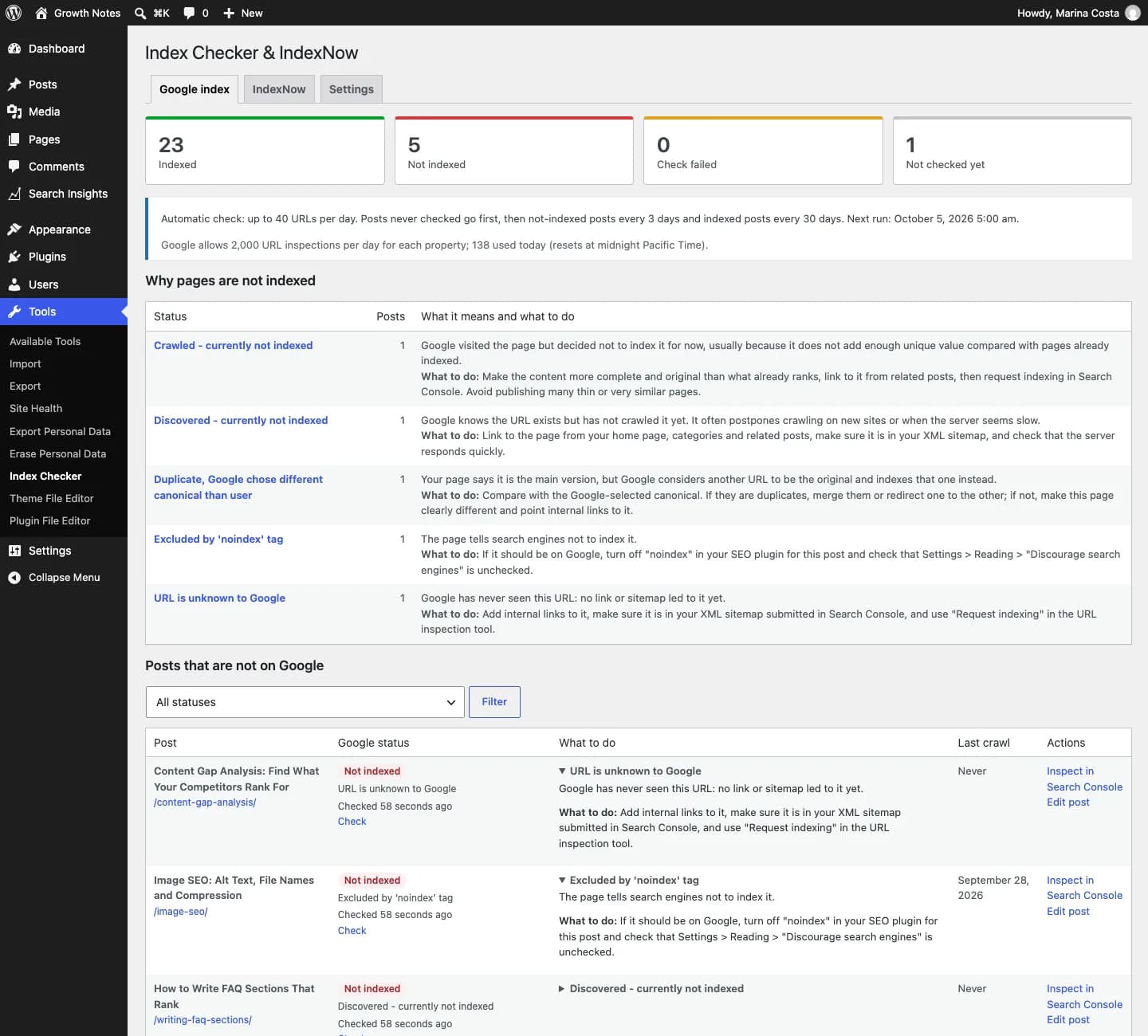
Task: Switch to the Google index tab
Action: pyautogui.click(x=195, y=89)
